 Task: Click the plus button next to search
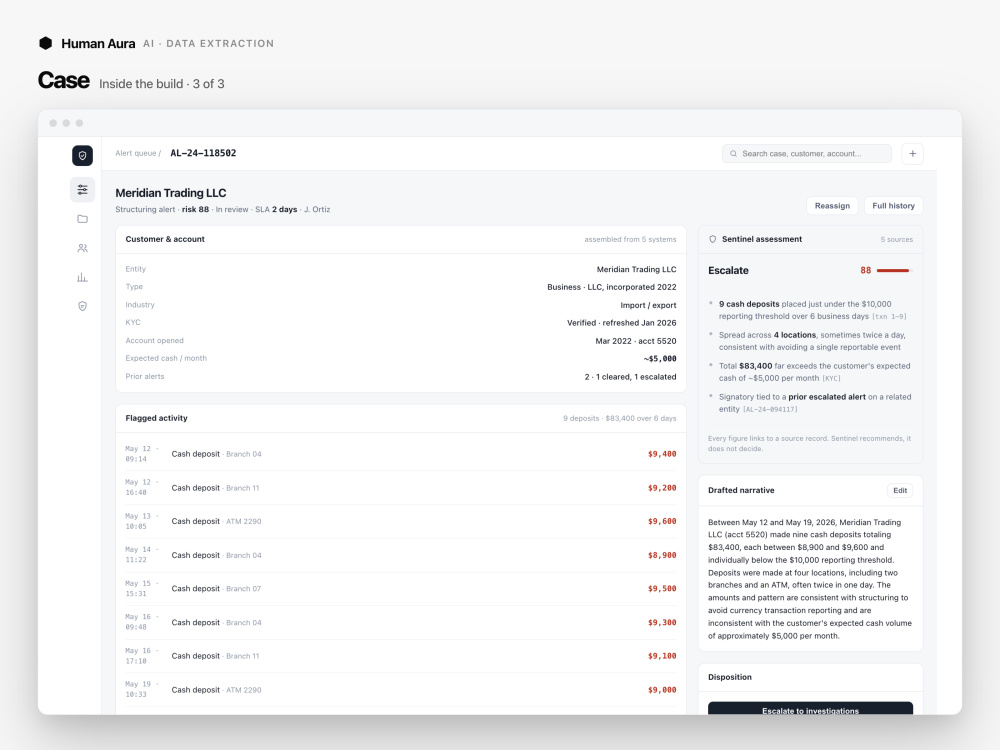(913, 154)
